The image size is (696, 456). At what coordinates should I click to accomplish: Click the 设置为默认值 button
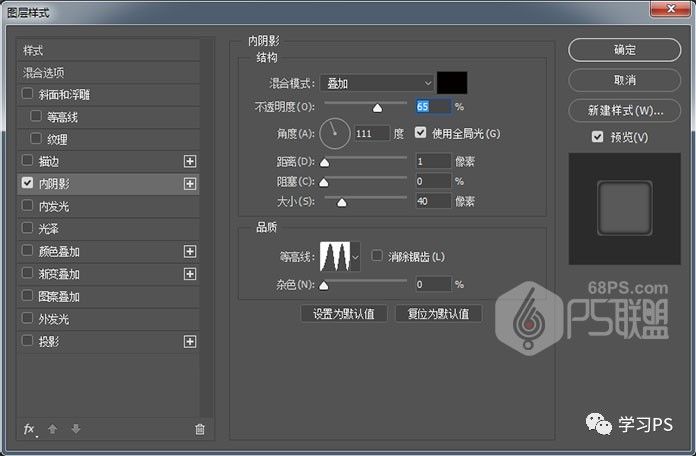point(344,314)
